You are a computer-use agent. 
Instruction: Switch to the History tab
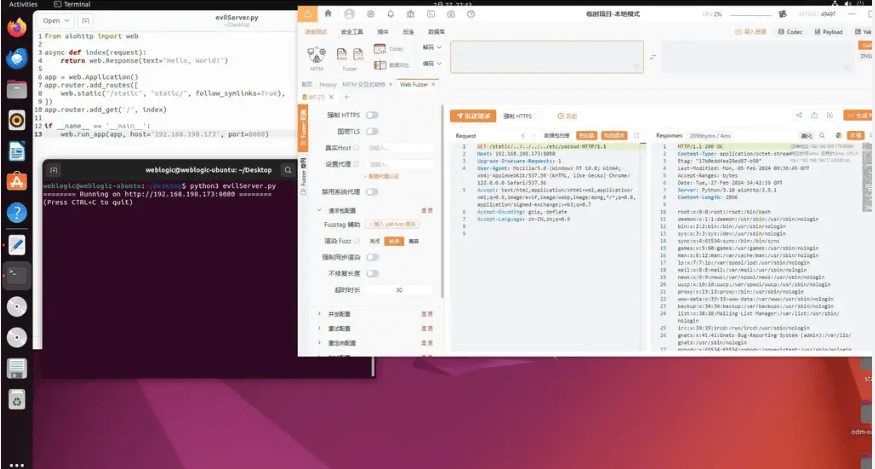click(x=328, y=85)
